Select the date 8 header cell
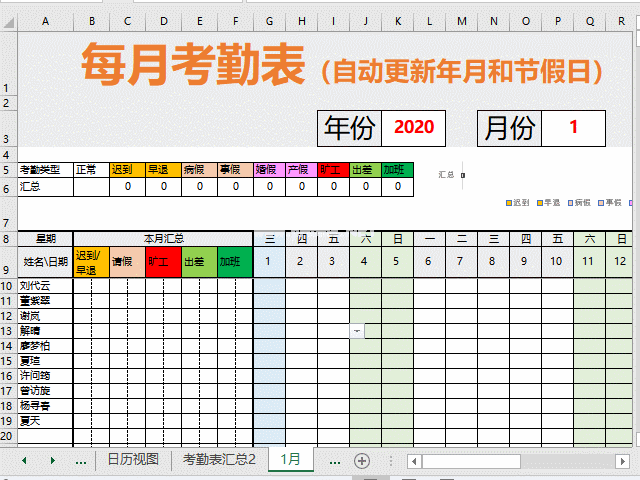Image resolution: width=640 pixels, height=480 pixels. pyautogui.click(x=493, y=262)
